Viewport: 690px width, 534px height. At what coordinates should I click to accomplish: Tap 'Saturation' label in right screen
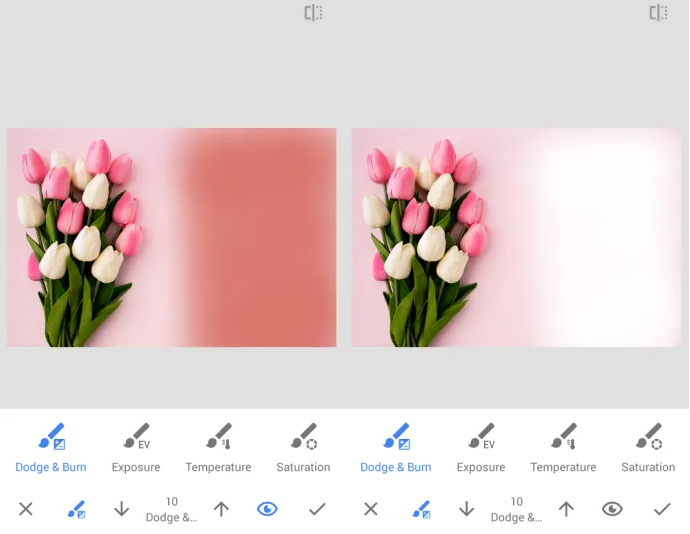[x=648, y=467]
